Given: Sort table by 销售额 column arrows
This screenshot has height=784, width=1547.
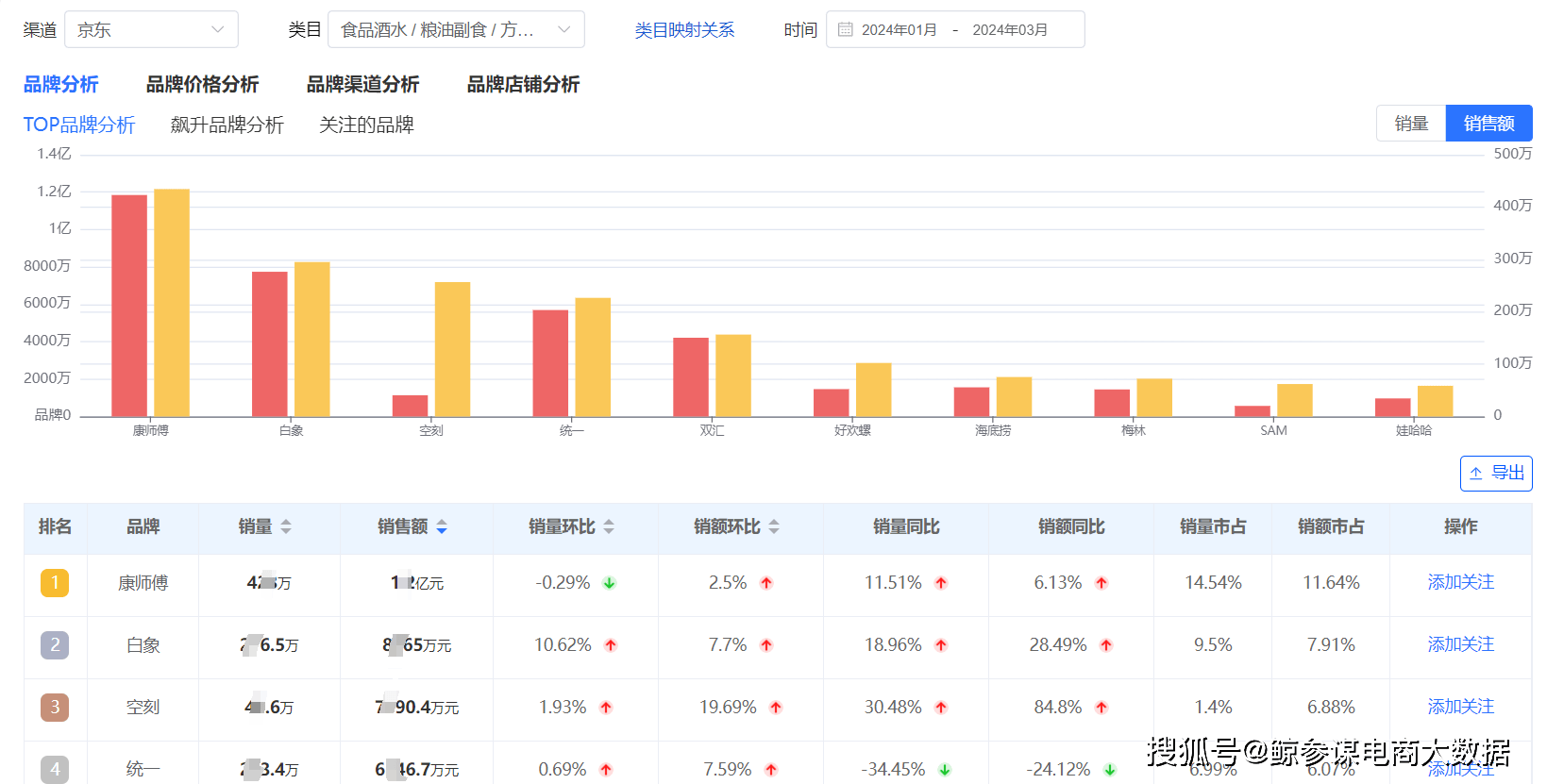Looking at the screenshot, I should (442, 526).
